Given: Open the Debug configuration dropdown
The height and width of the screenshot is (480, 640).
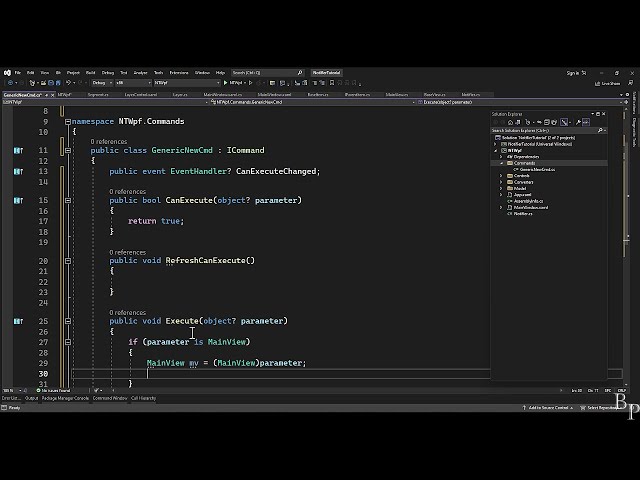Looking at the screenshot, I should click(x=102, y=83).
